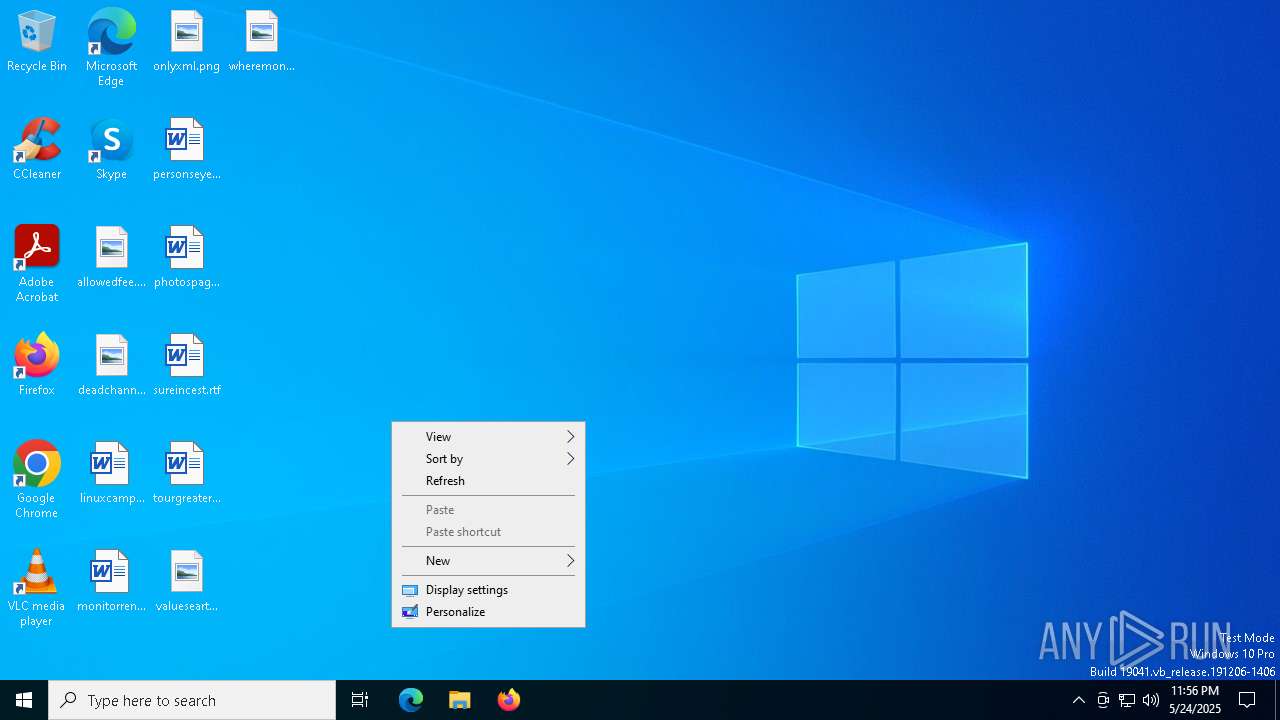Image resolution: width=1280 pixels, height=720 pixels.
Task: Launch Edge from the taskbar
Action: pyautogui.click(x=411, y=700)
